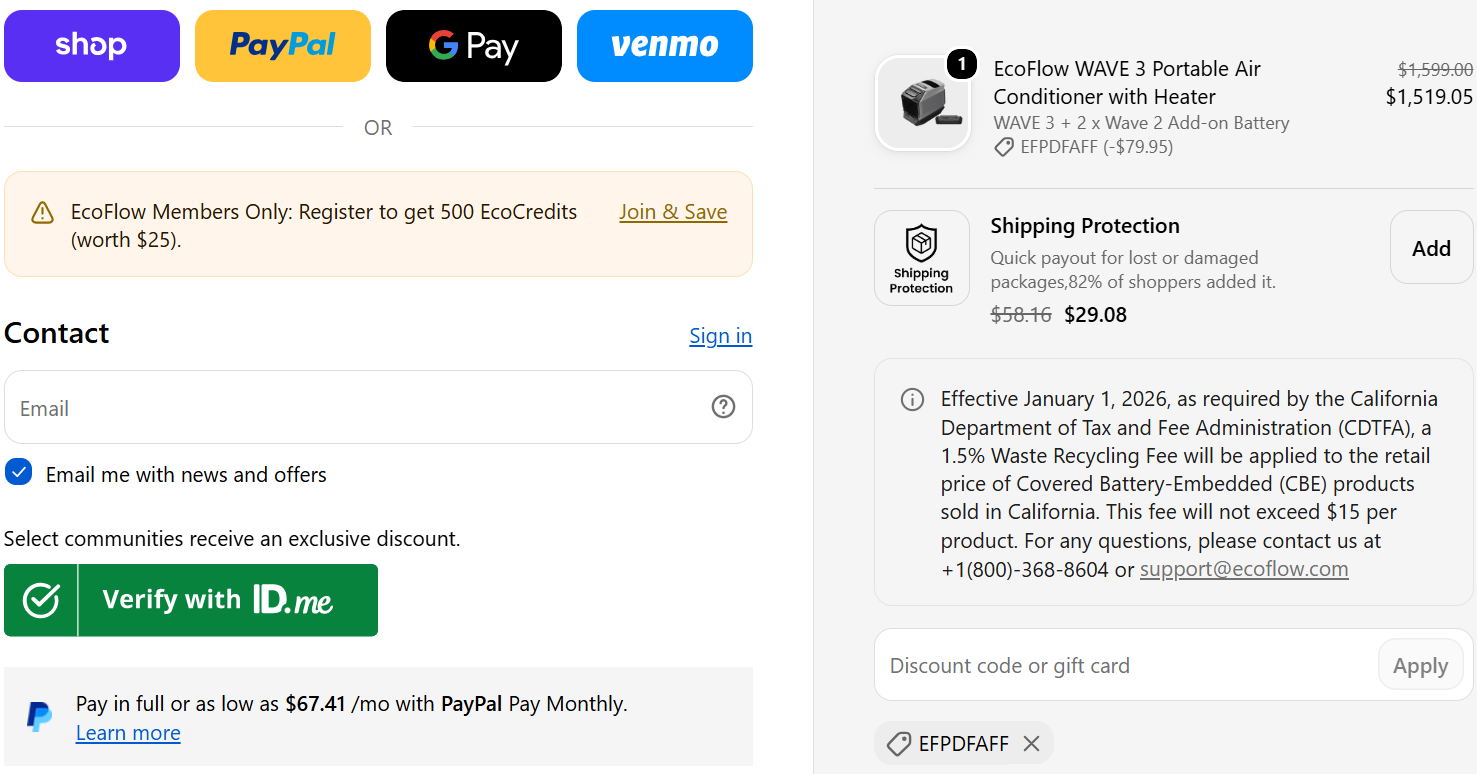
Task: Click the $67.41 monthly payment amount
Action: 315,704
